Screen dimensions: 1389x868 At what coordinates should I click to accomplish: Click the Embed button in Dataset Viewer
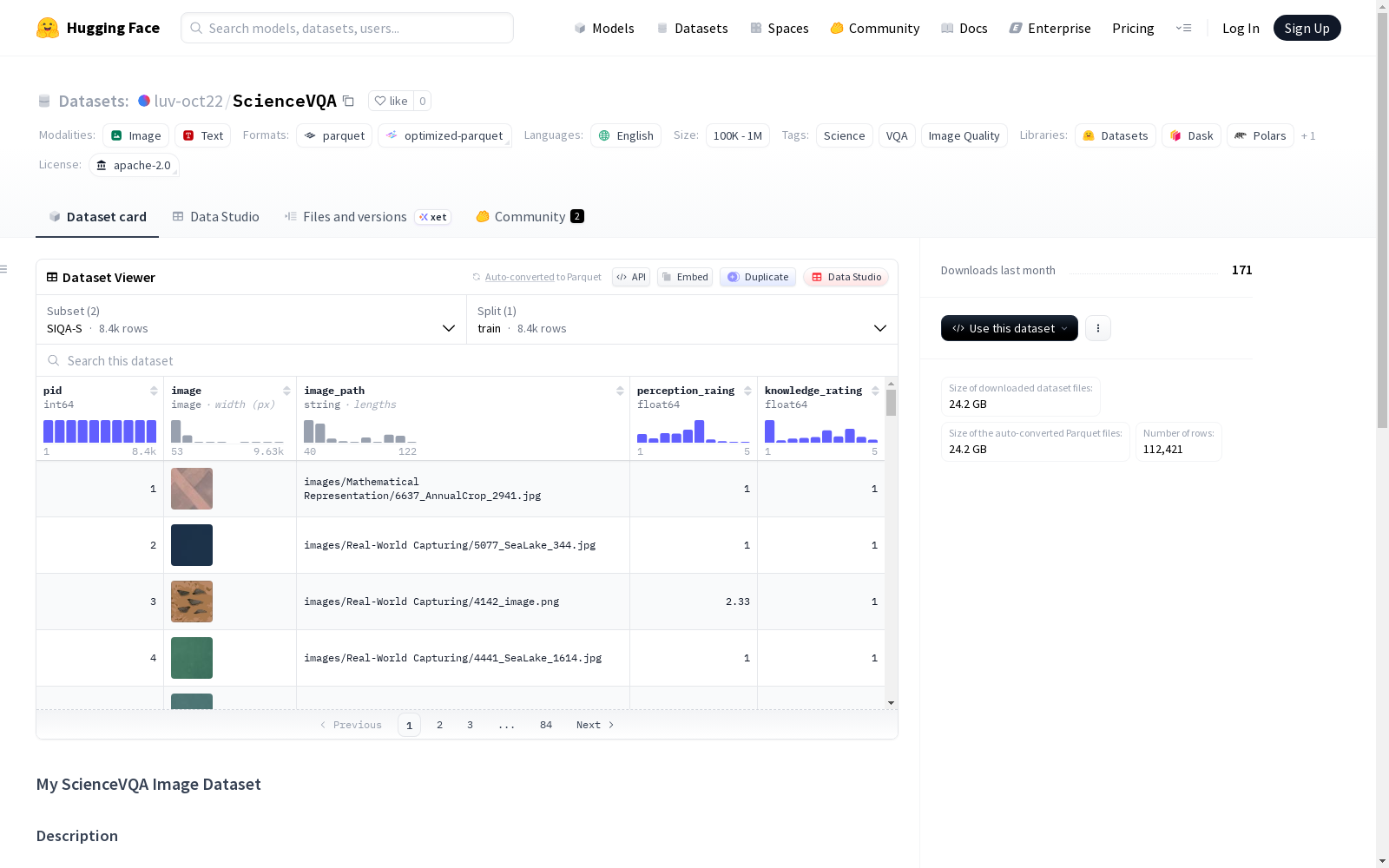click(685, 277)
